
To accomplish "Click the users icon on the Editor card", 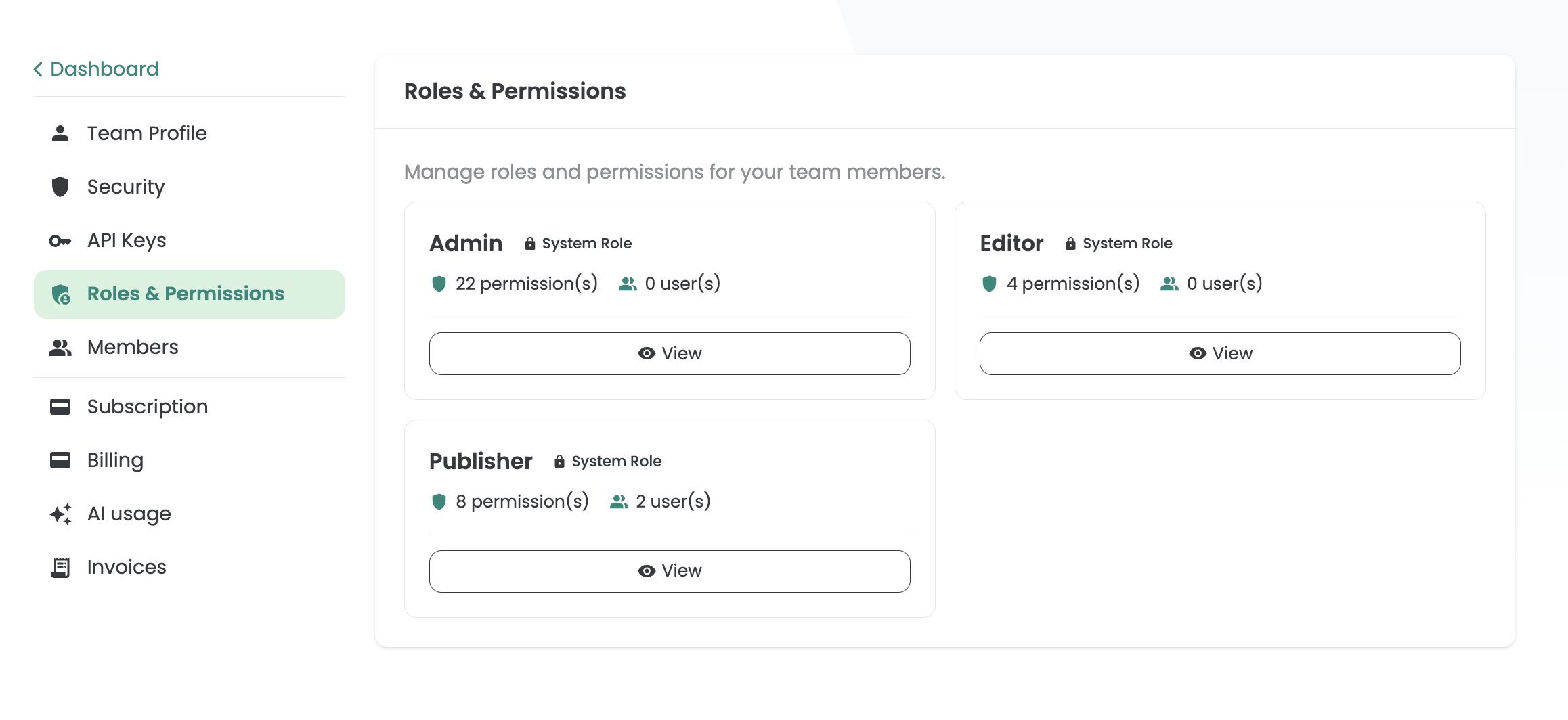I will (x=1169, y=284).
